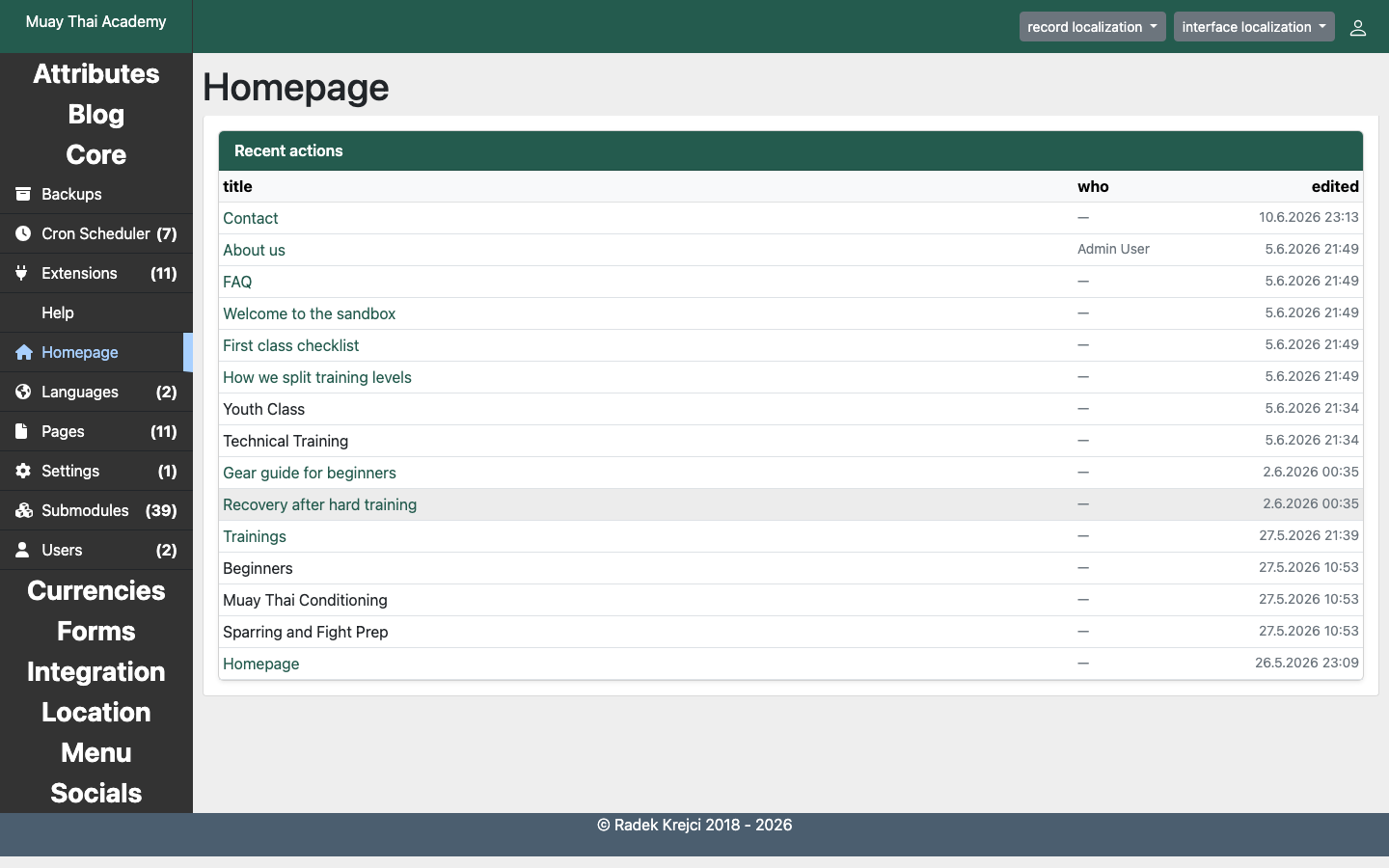Collapse the Core sidebar section
The image size is (1389, 868).
96,154
